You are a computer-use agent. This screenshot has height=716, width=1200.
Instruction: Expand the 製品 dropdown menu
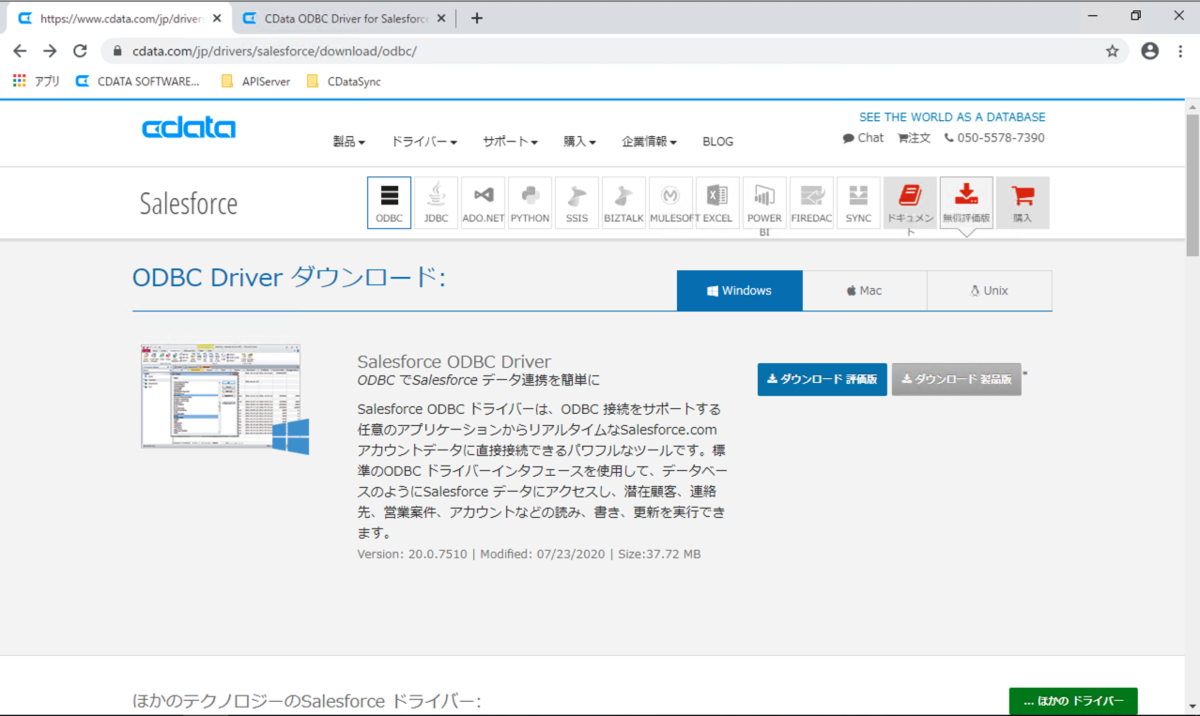[349, 142]
